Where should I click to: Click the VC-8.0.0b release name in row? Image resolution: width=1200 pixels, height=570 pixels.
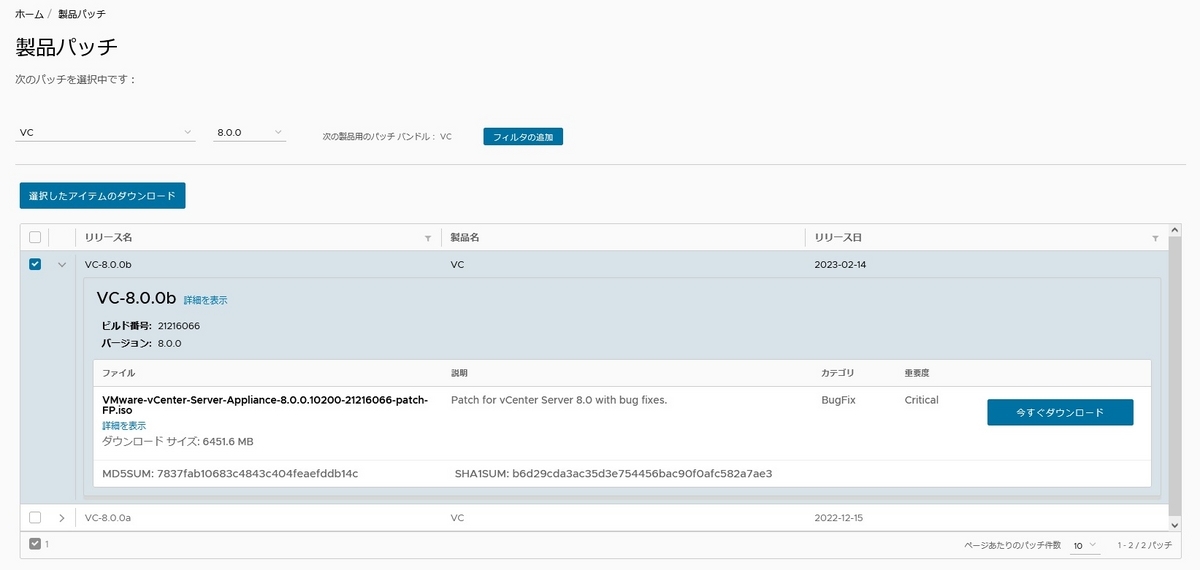(109, 264)
